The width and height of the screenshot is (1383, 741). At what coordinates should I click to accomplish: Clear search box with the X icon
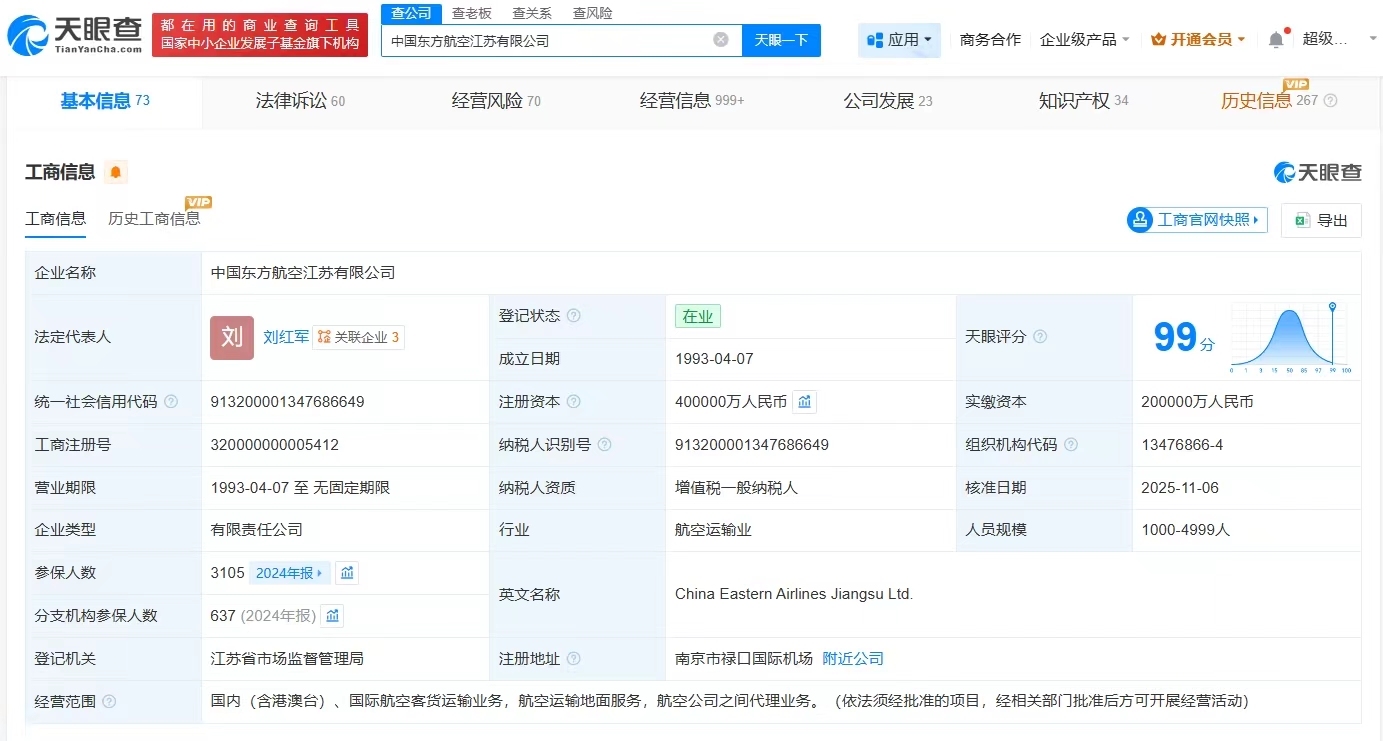720,40
